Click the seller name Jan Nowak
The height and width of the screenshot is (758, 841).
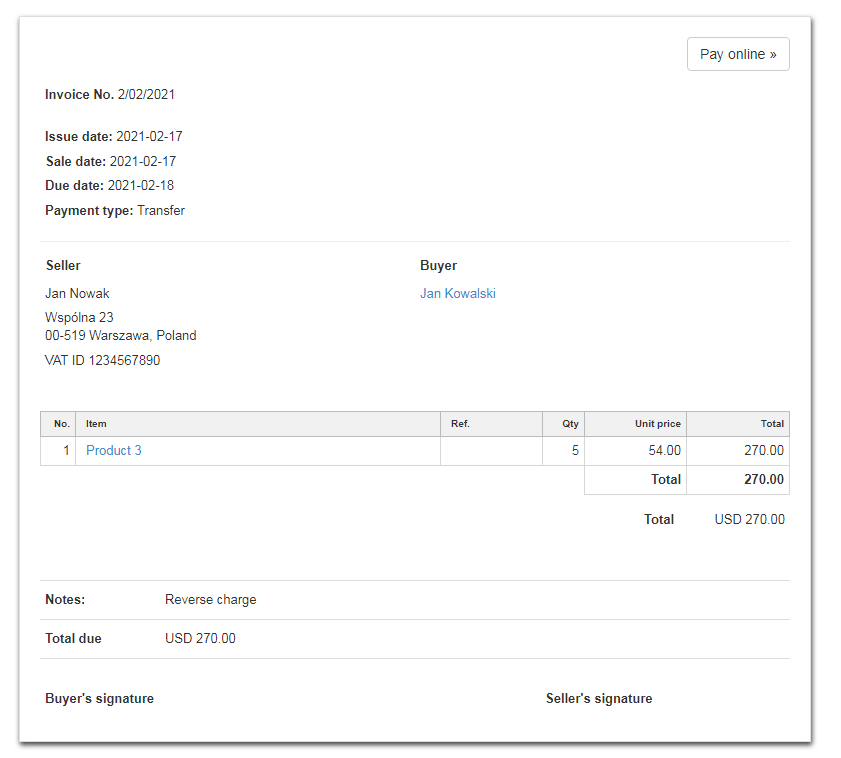click(77, 293)
